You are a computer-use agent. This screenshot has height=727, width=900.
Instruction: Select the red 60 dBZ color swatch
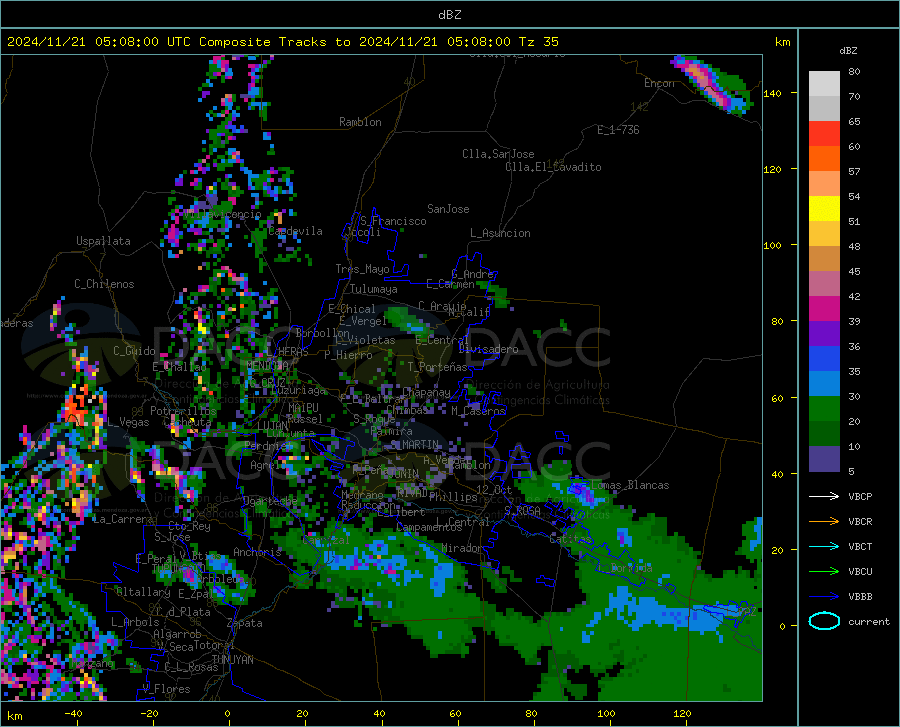coord(824,134)
